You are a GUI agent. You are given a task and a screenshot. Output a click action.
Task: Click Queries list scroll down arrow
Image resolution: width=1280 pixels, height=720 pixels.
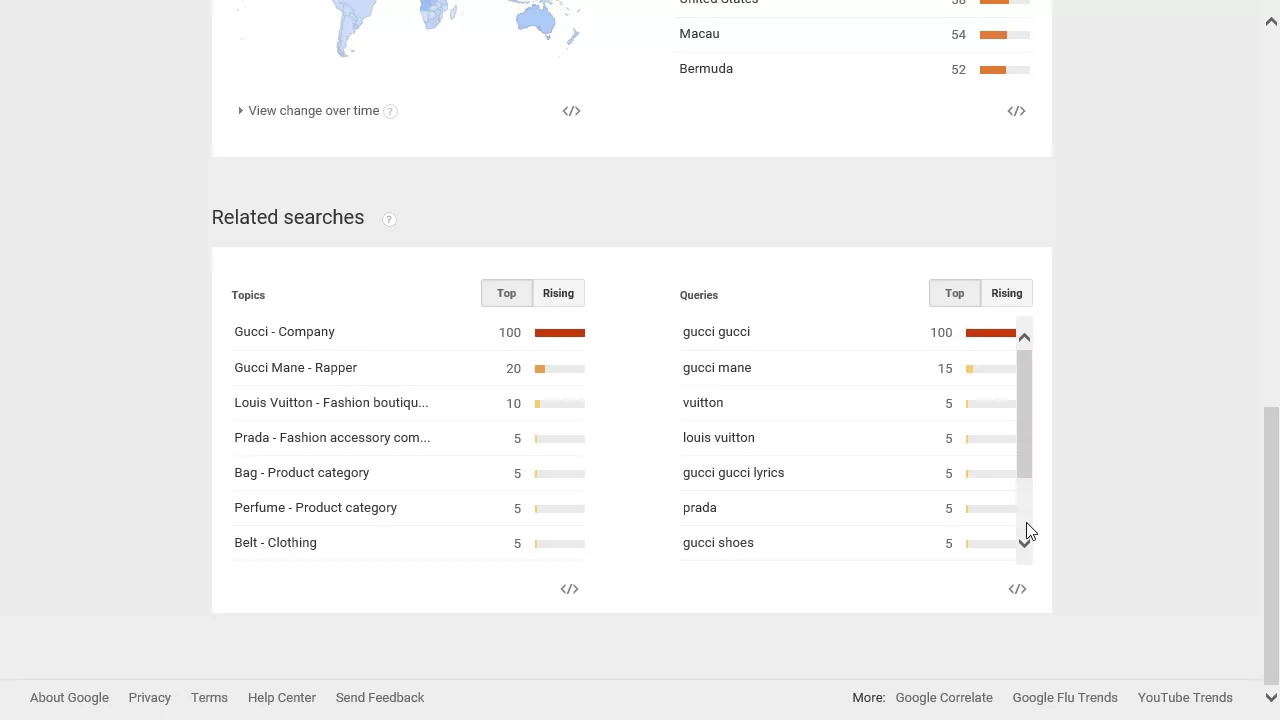(x=1024, y=543)
